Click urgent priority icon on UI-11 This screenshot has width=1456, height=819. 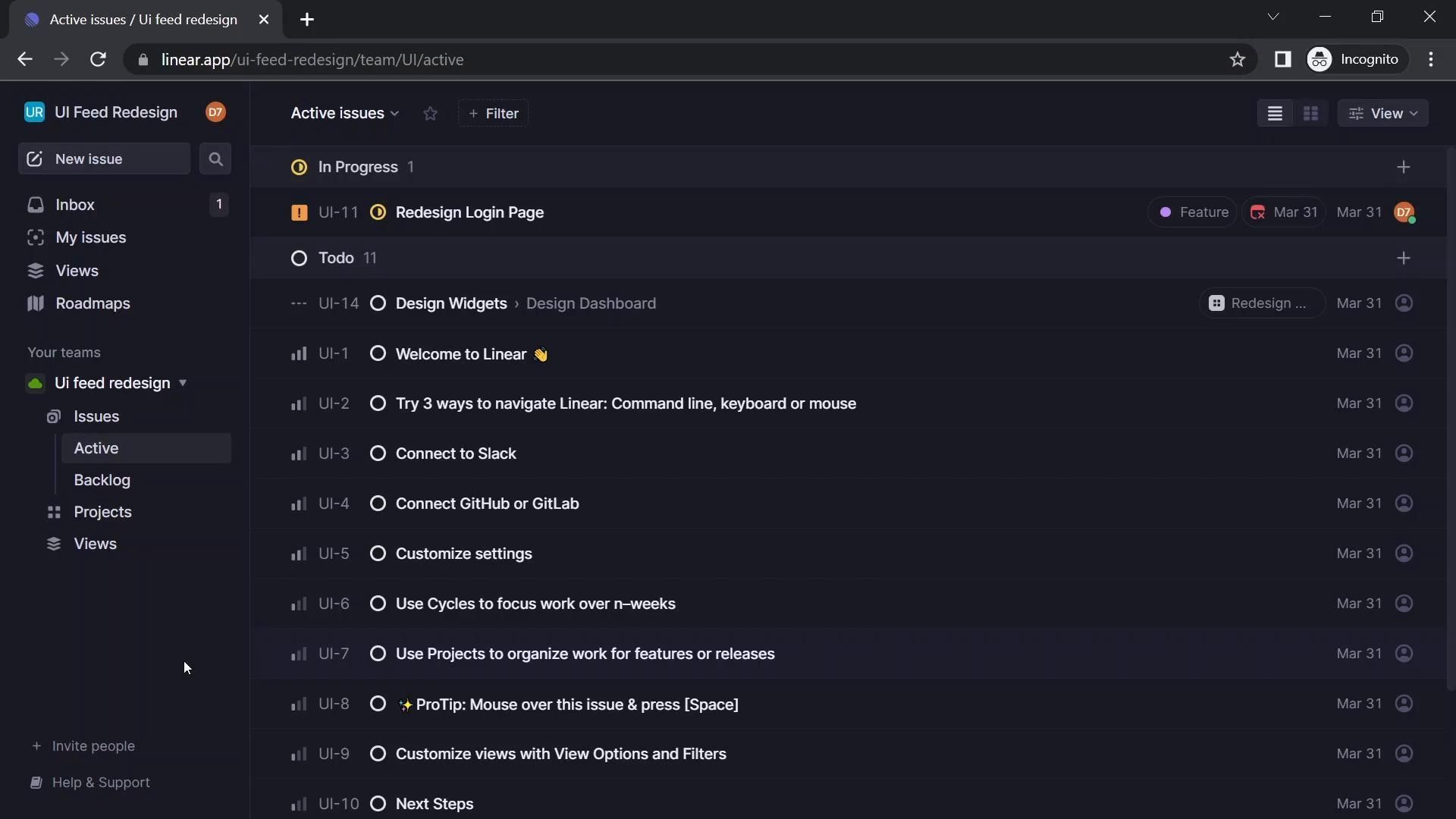click(x=299, y=213)
